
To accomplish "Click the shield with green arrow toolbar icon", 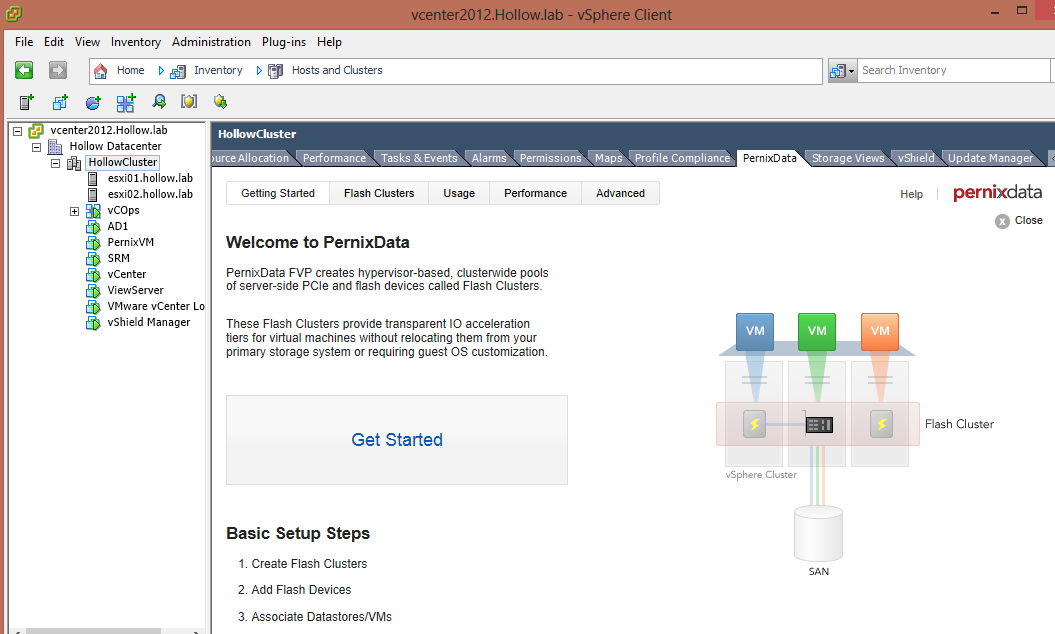I will tap(220, 102).
